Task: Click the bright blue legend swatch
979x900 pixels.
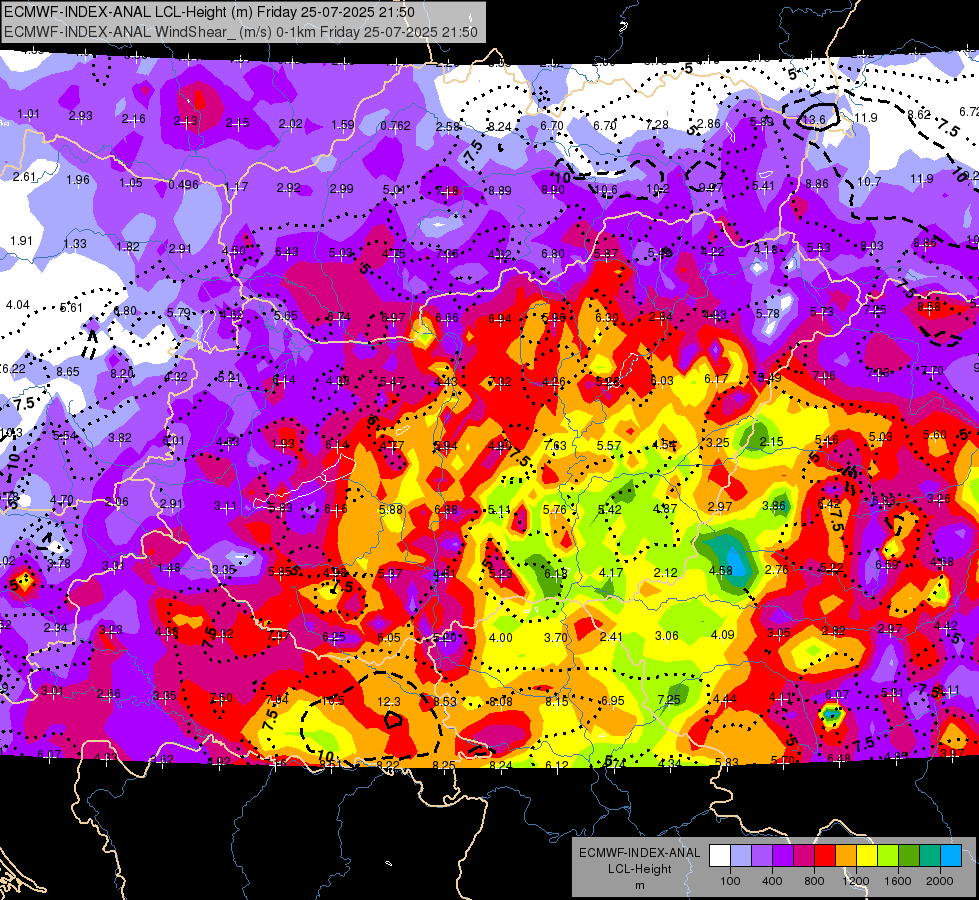Action: (951, 856)
